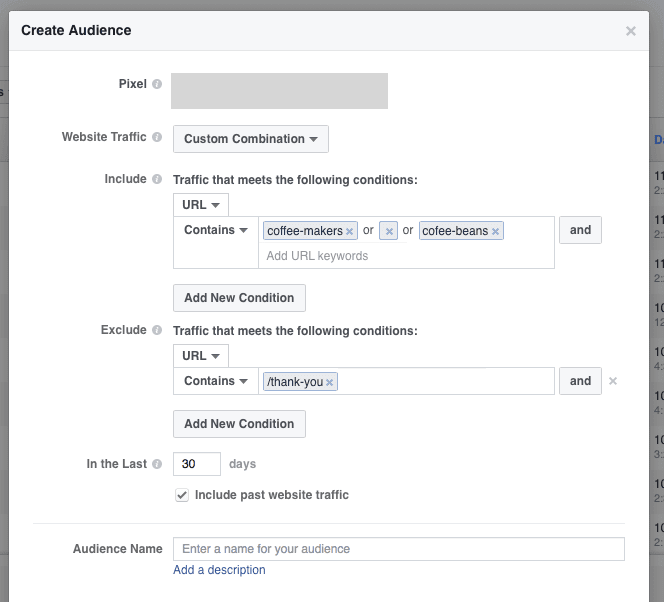
Task: Click the Exclude 'and' button
Action: click(580, 381)
